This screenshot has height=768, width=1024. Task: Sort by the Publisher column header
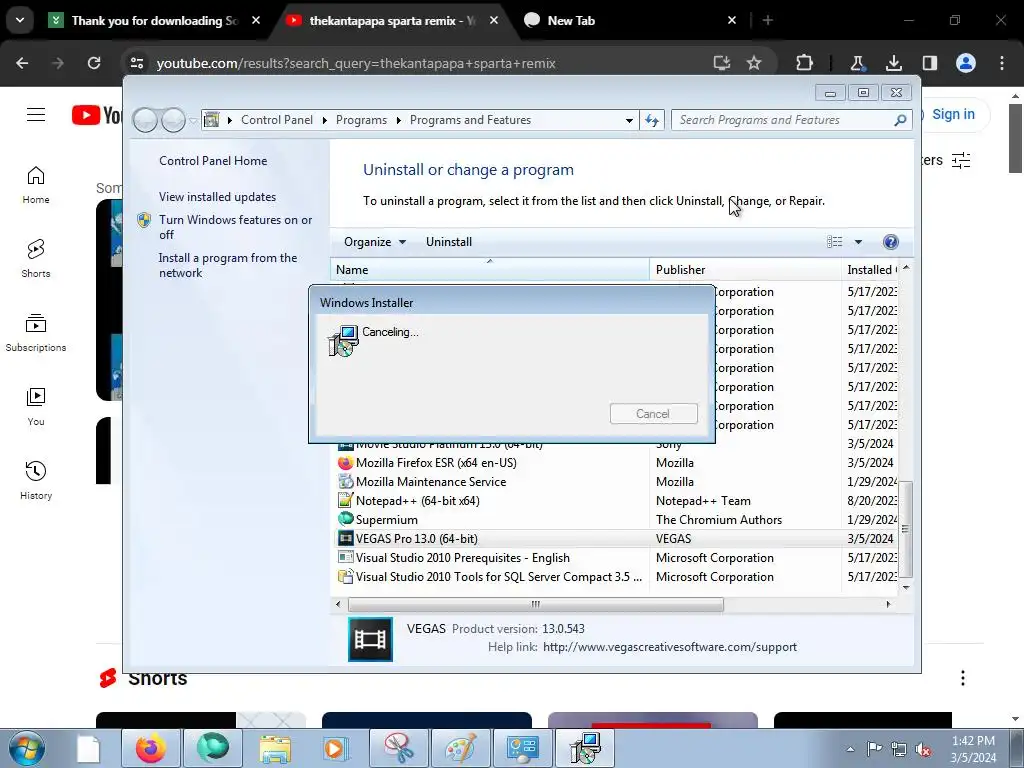click(745, 270)
